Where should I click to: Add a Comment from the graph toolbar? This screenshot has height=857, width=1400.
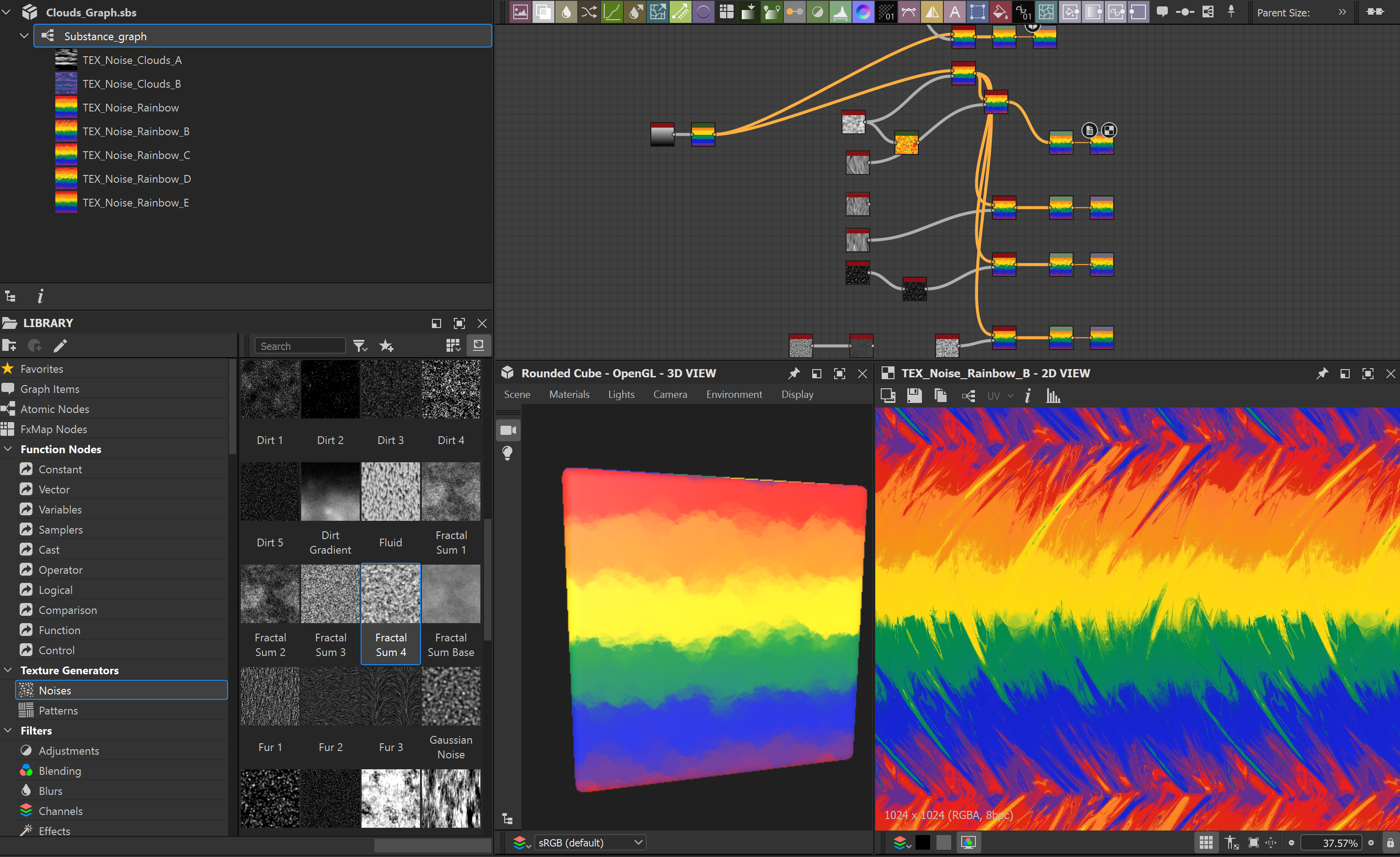coord(1162,12)
